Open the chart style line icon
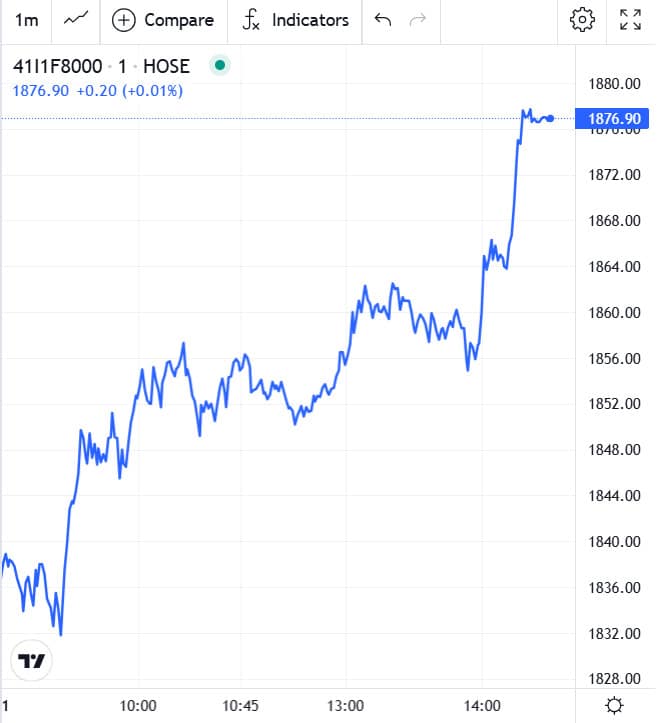This screenshot has width=667, height=723. [x=76, y=19]
